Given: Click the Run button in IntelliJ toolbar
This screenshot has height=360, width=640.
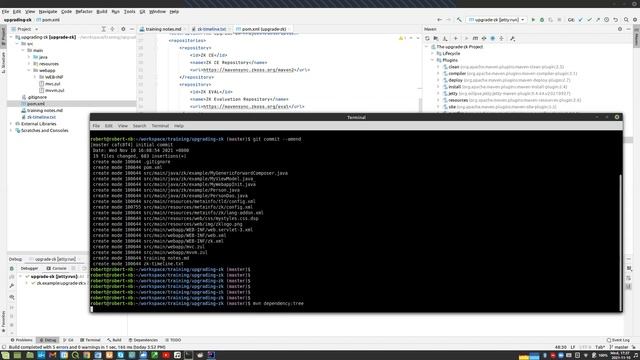Looking at the screenshot, I should point(533,20).
